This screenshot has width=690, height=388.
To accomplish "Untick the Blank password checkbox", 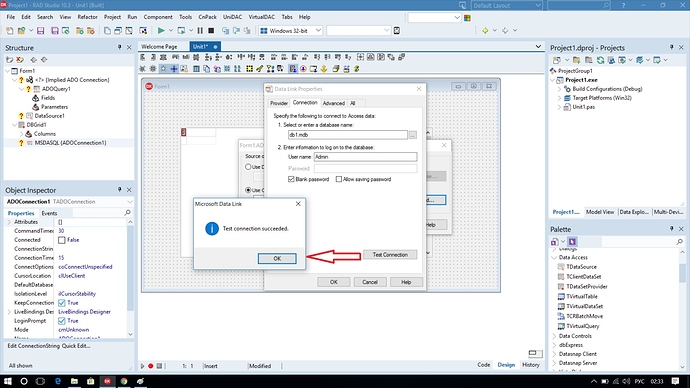I will tap(291, 179).
